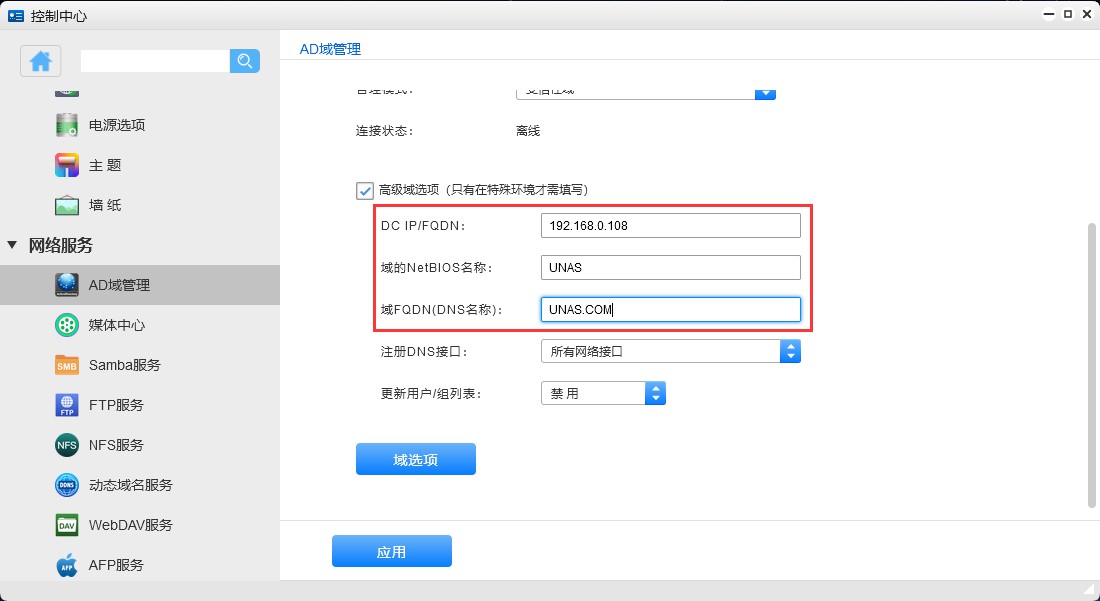Open the FTP服务 icon

[67, 405]
